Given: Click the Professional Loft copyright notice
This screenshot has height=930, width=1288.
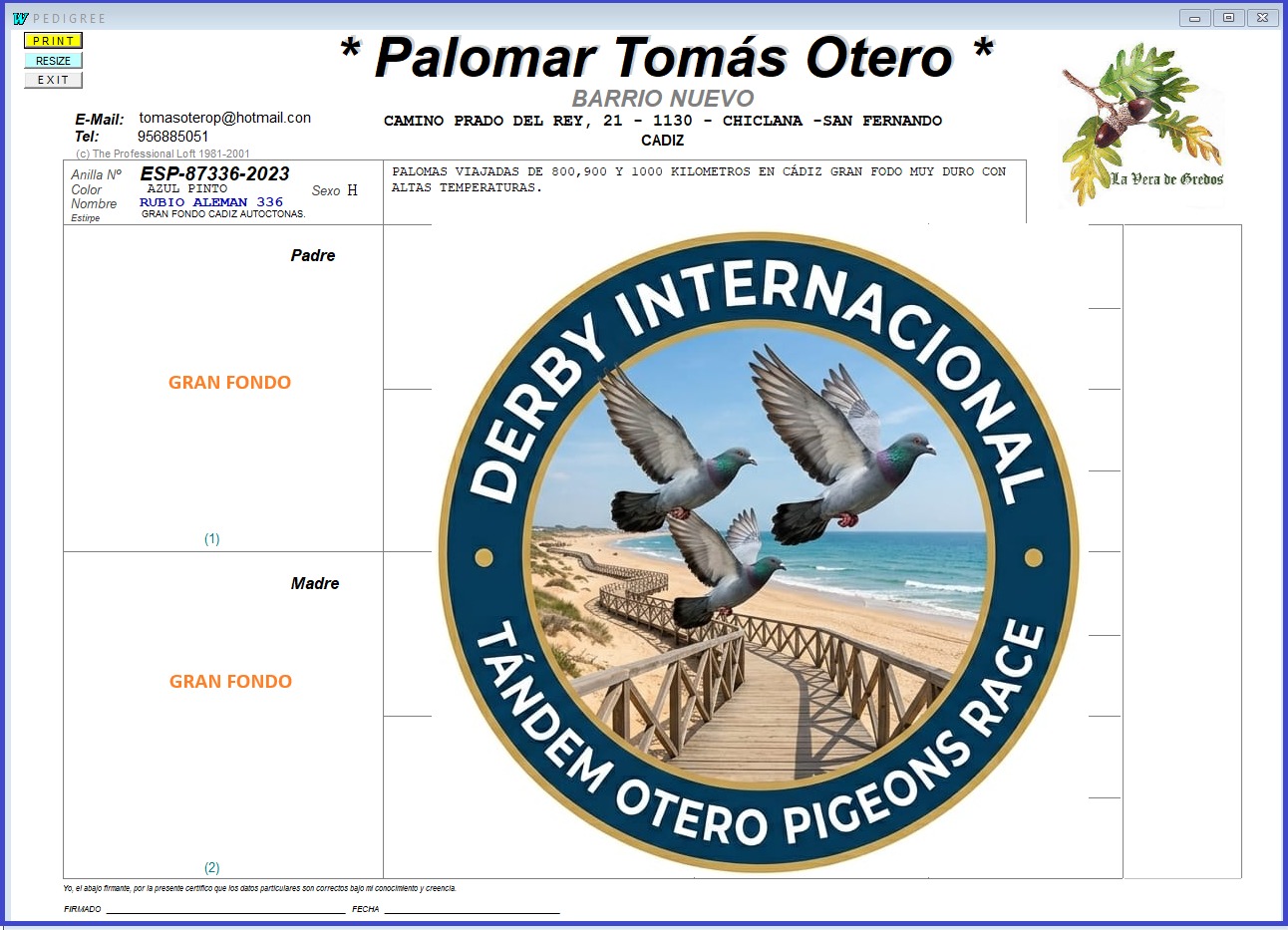Looking at the screenshot, I should pos(162,155).
